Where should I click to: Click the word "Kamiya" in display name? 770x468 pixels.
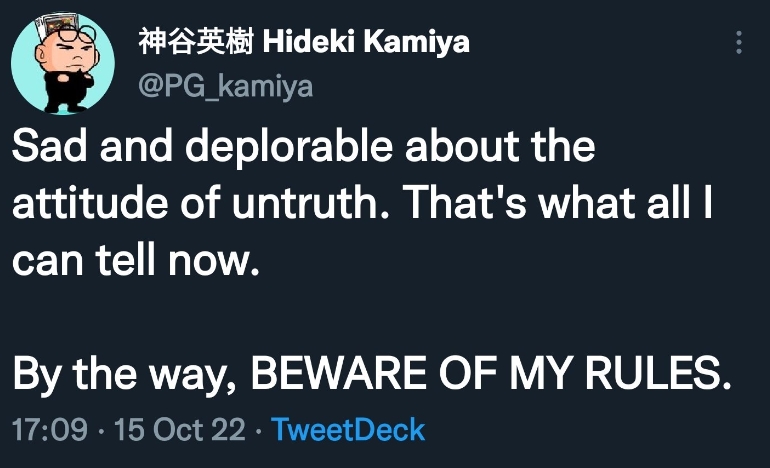416,43
